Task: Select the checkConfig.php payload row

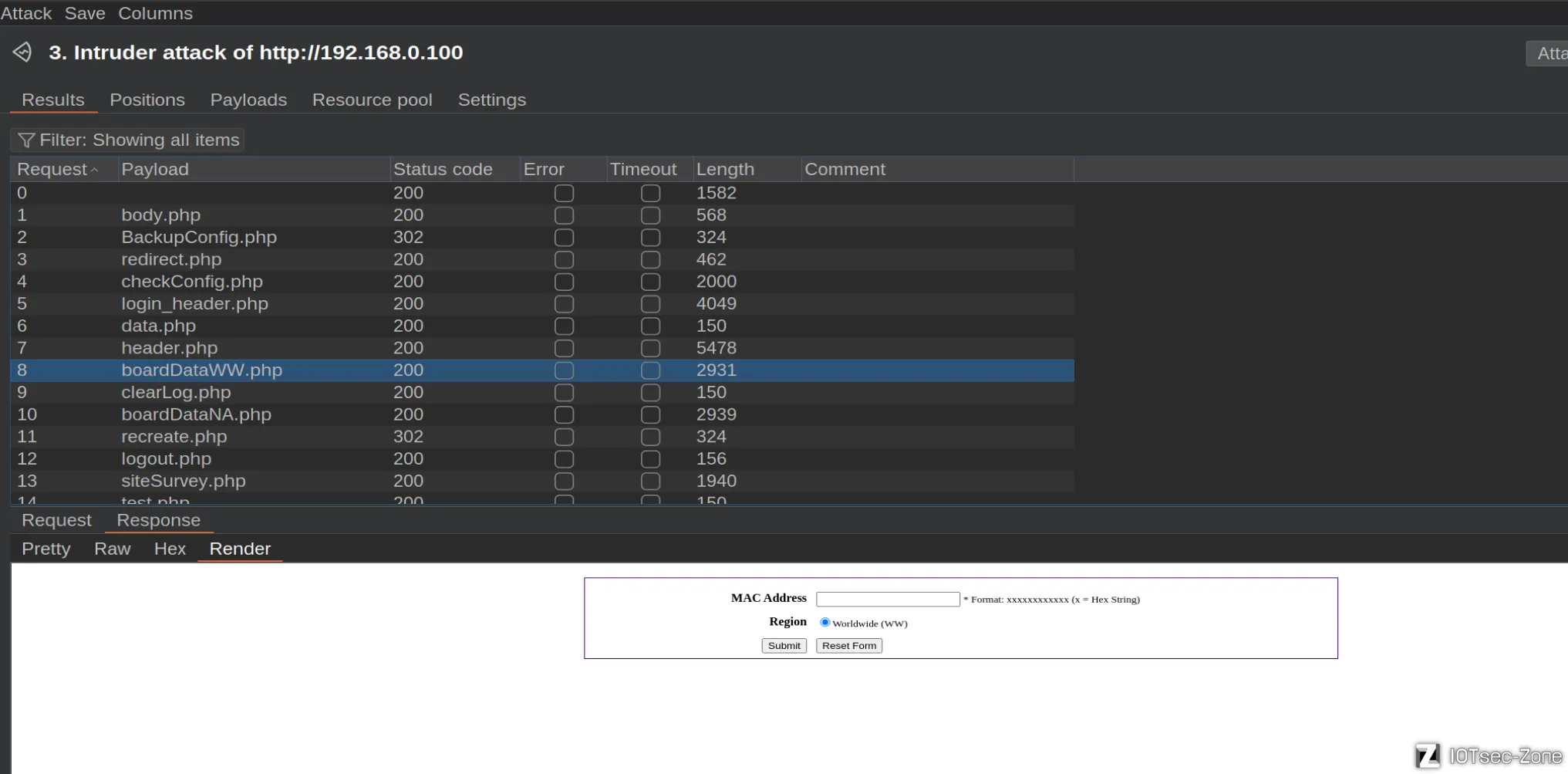Action: [542, 282]
